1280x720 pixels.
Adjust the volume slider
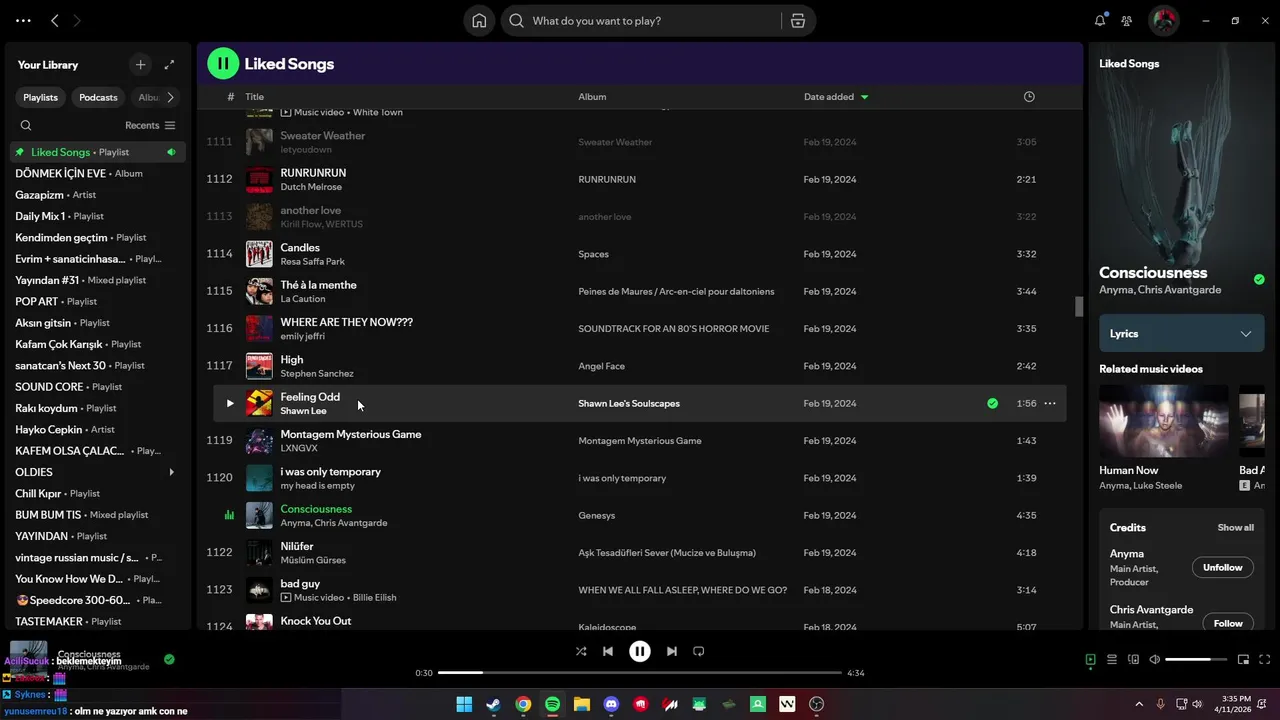coord(1196,660)
